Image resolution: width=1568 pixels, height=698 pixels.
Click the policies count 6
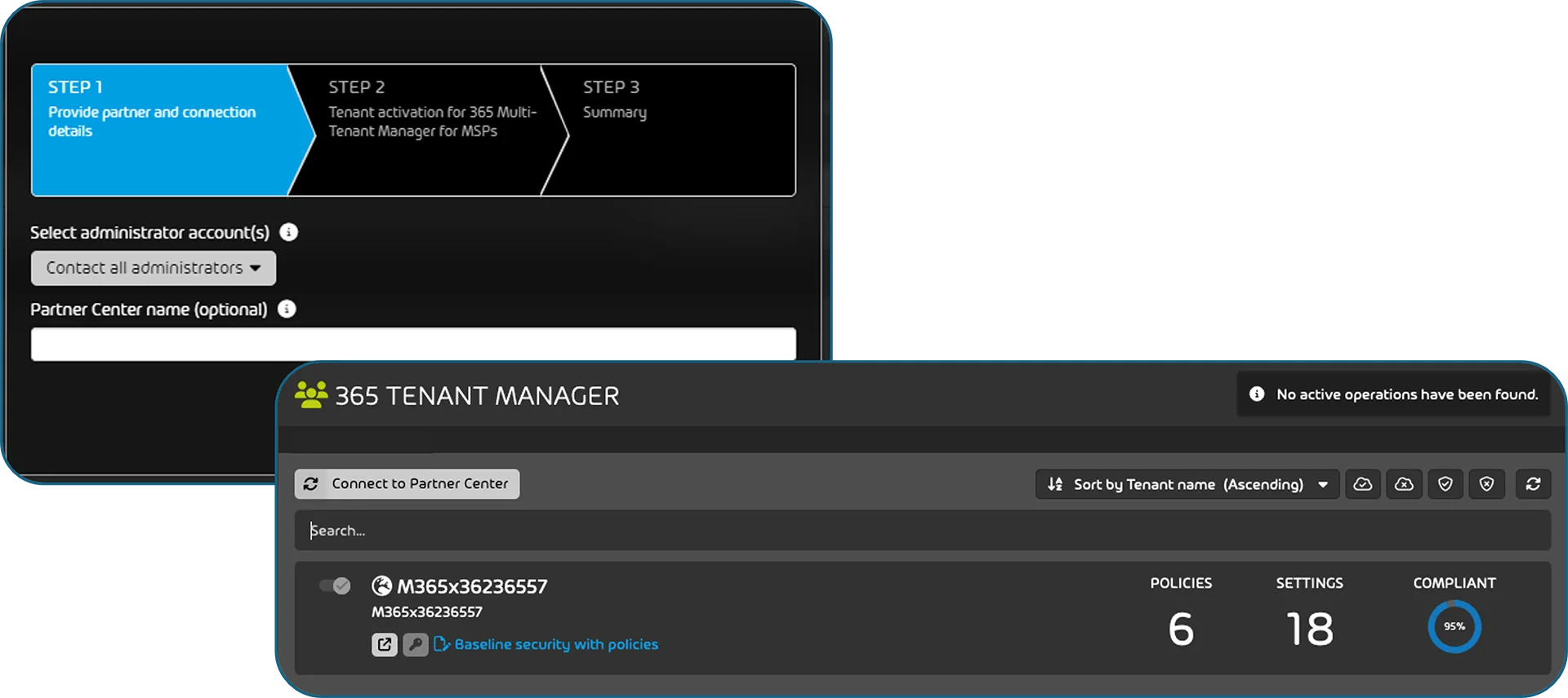pos(1181,629)
